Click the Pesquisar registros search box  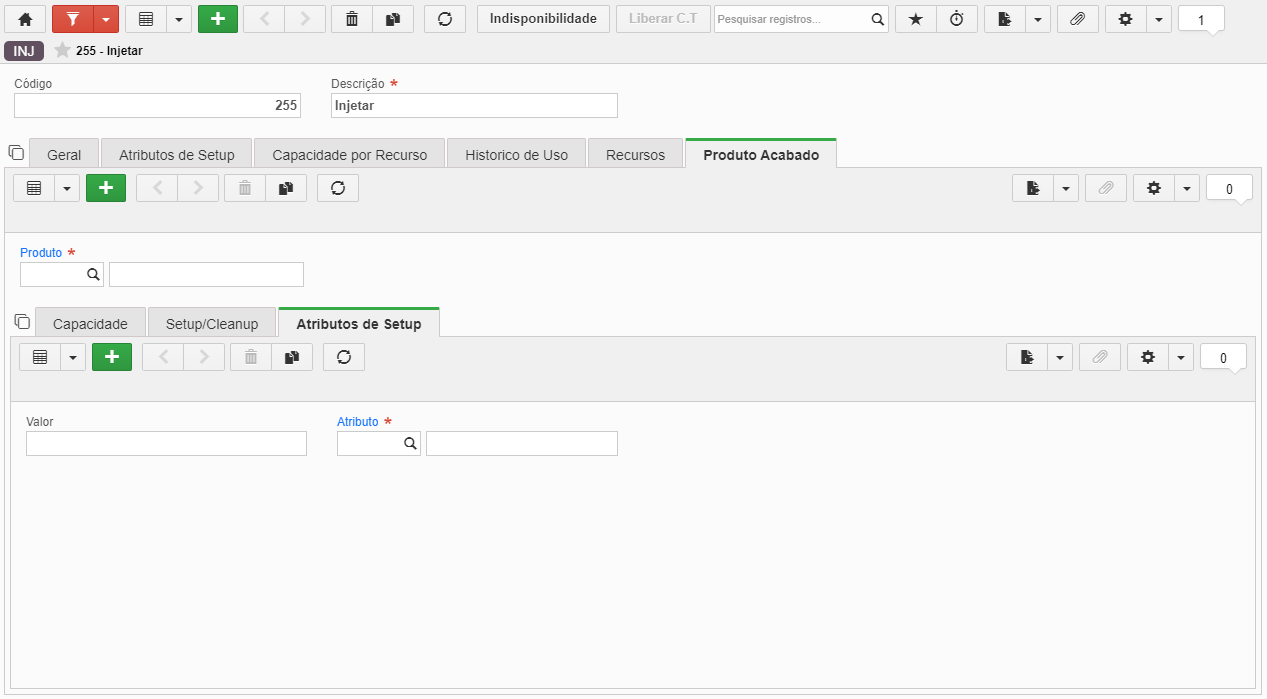tap(791, 19)
